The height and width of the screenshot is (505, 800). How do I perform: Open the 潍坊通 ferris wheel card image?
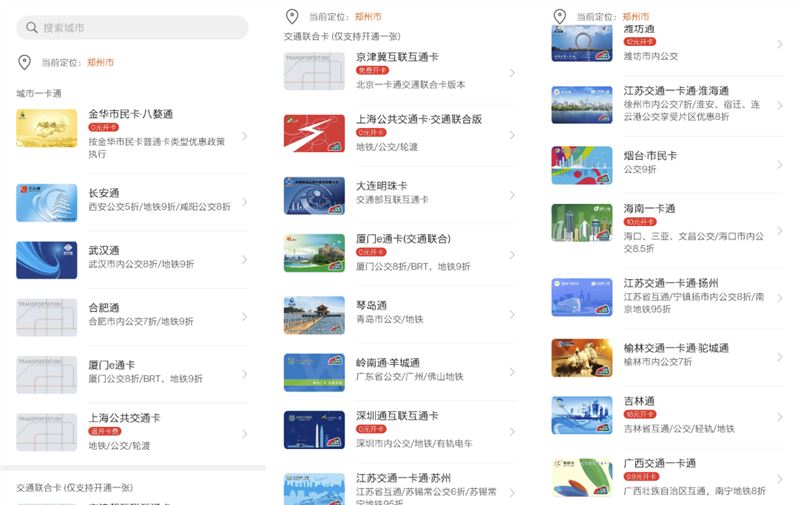click(x=582, y=44)
